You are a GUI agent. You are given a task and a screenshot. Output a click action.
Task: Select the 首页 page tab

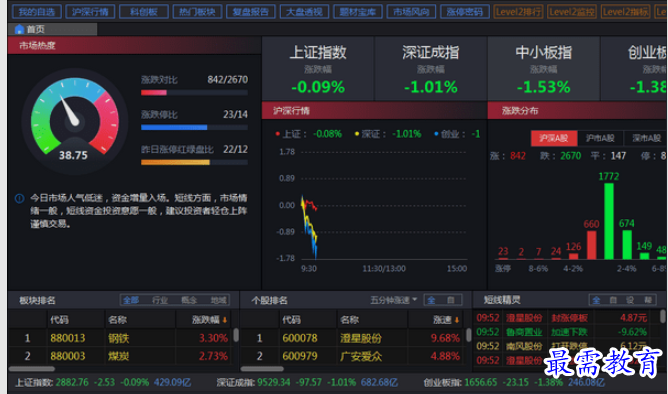click(x=52, y=29)
